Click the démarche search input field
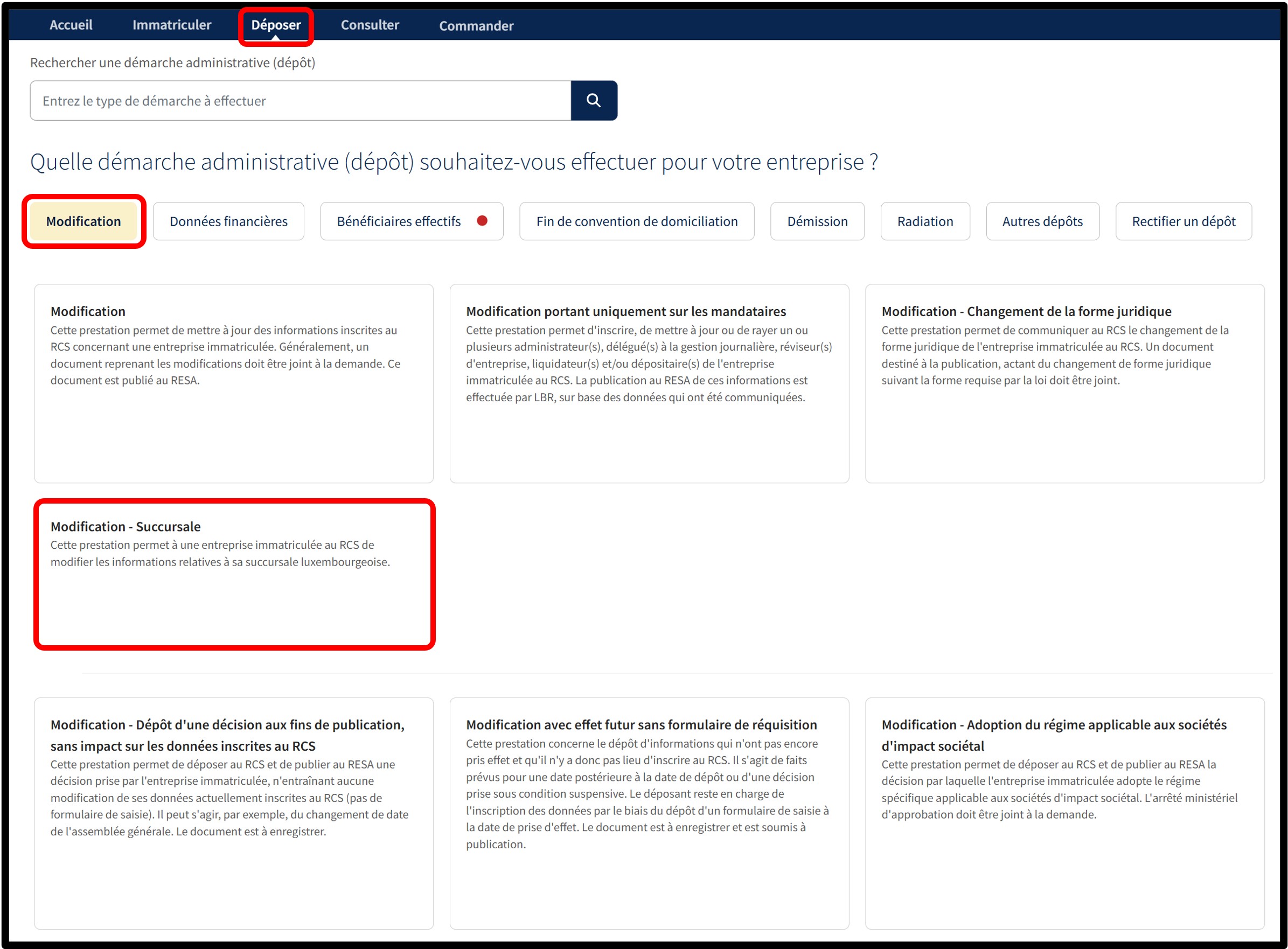 [x=300, y=101]
